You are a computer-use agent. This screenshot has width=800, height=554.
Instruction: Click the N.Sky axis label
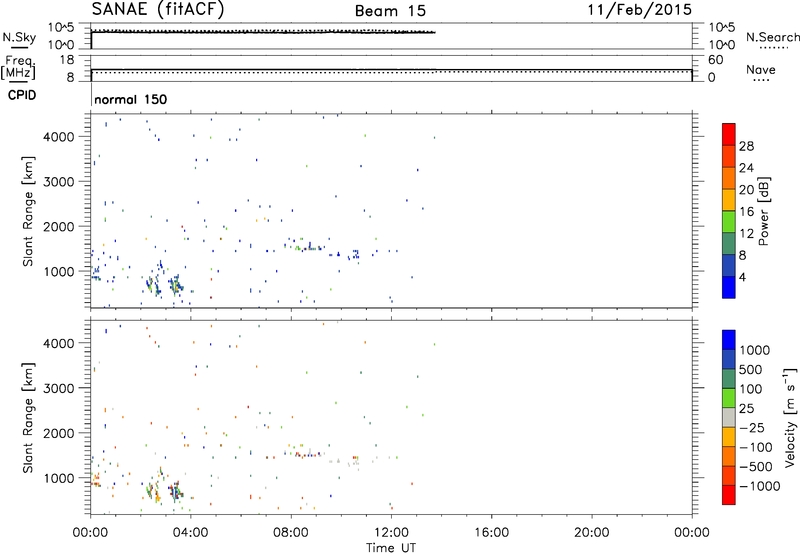point(19,37)
